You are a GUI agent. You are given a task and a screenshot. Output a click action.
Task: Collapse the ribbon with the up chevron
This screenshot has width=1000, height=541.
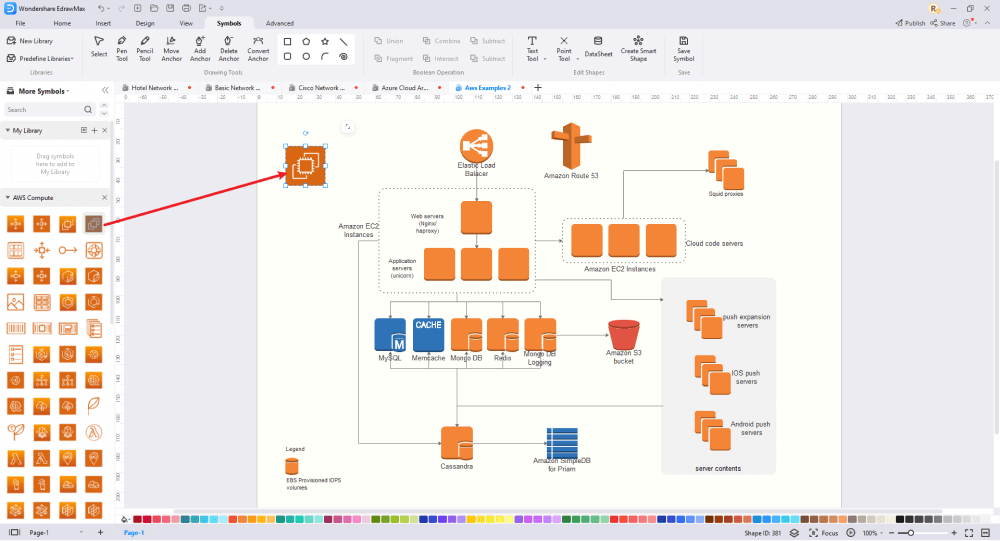click(x=988, y=23)
